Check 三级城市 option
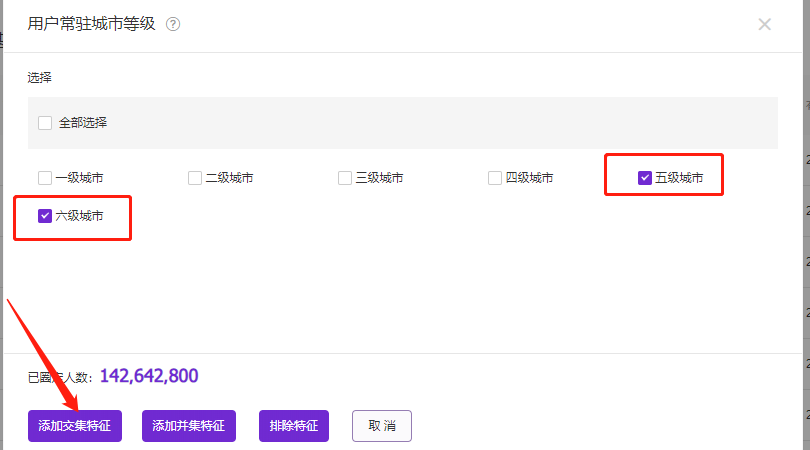 click(x=345, y=178)
